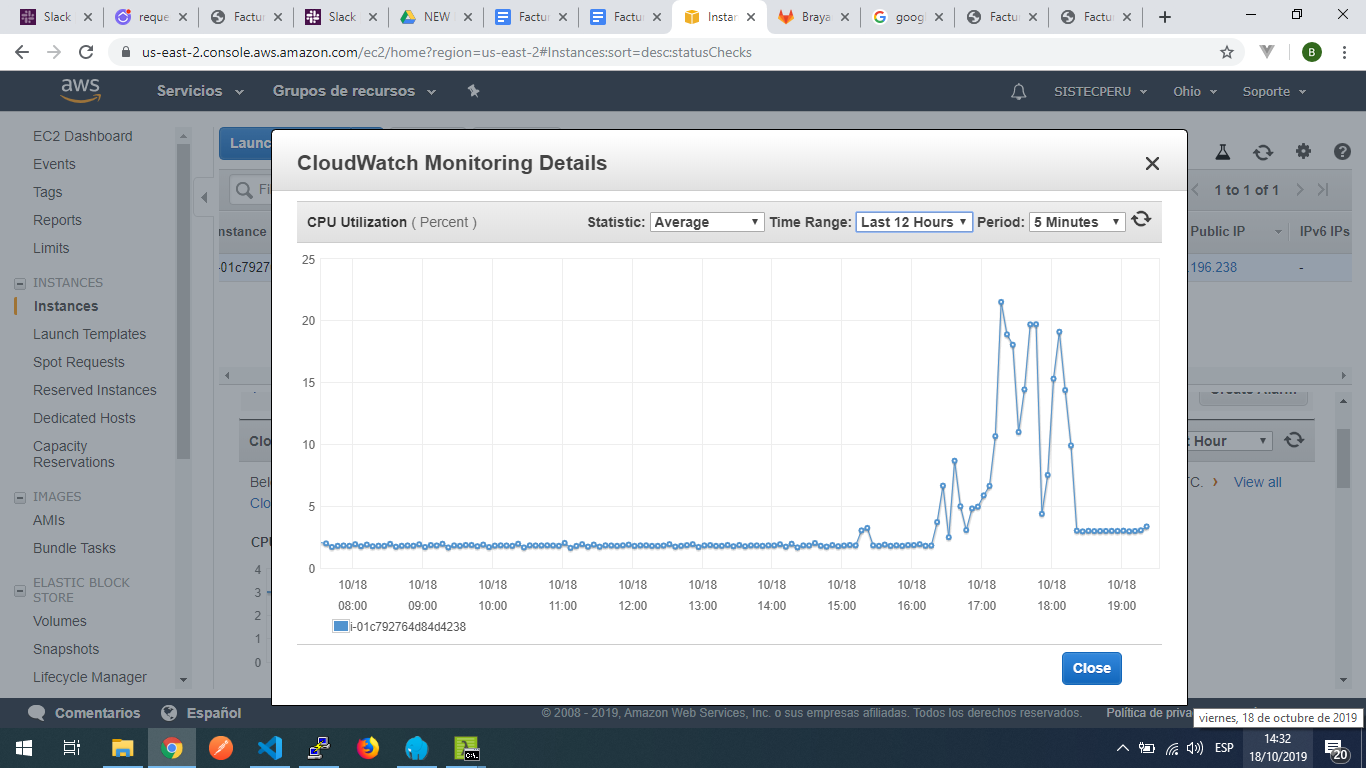This screenshot has height=768, width=1366.
Task: Open Spot Requests in the sidebar
Action: point(79,362)
